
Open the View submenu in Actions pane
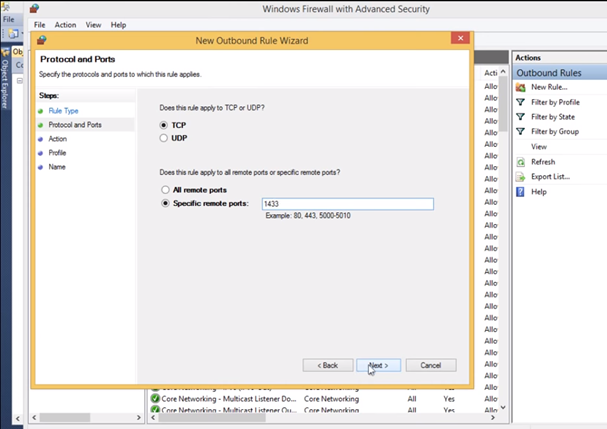(539, 147)
